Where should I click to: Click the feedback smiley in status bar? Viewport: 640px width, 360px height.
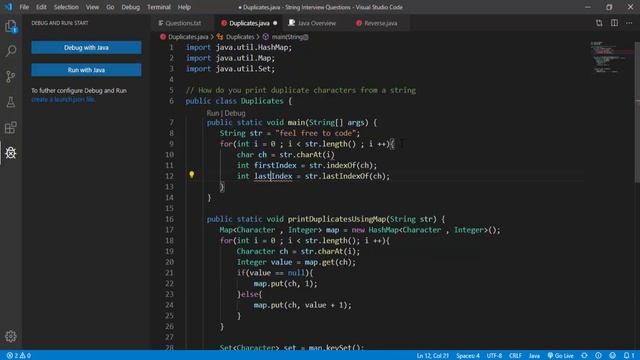point(612,356)
